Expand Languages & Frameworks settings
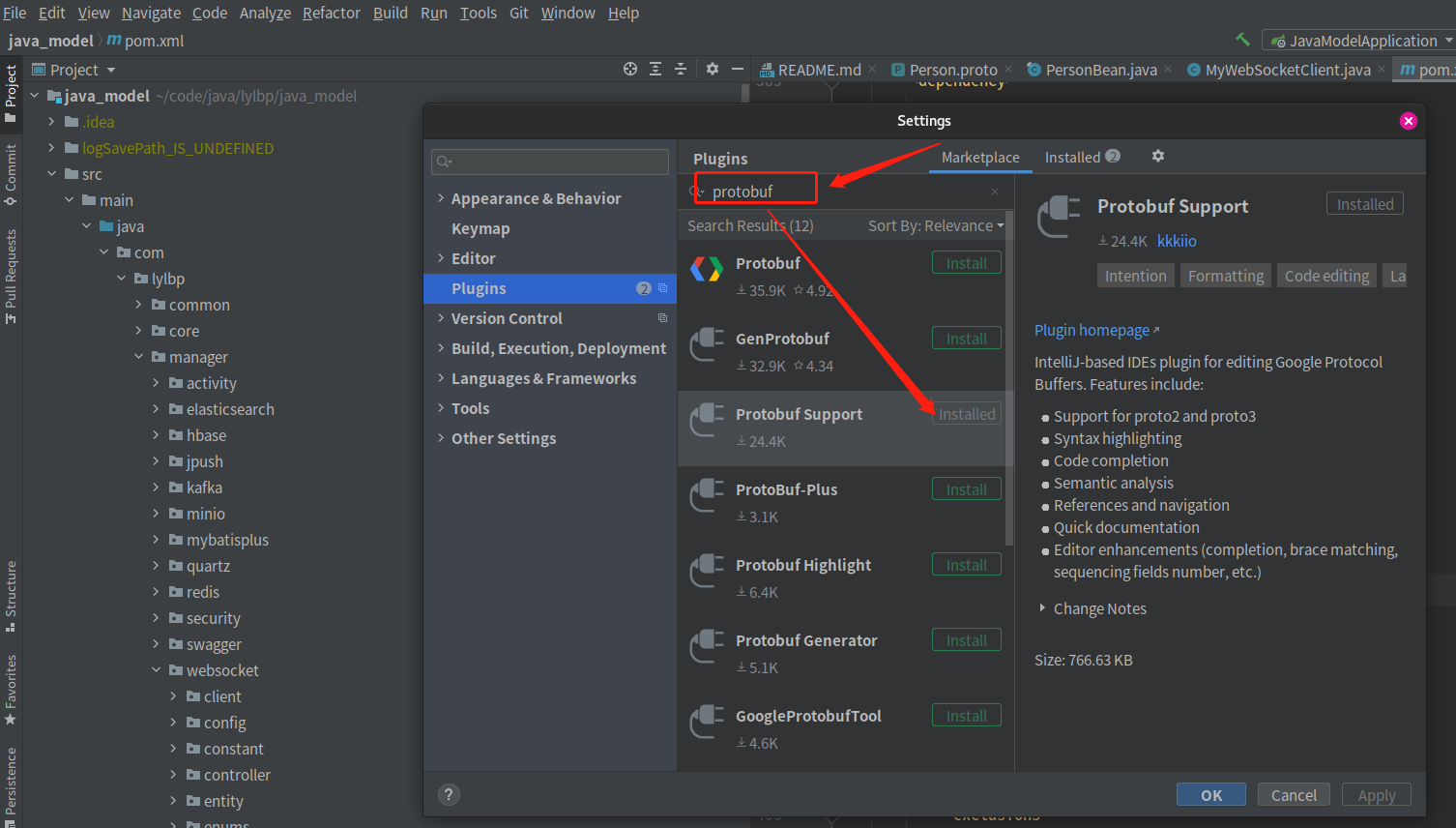The image size is (1456, 828). pyautogui.click(x=441, y=377)
